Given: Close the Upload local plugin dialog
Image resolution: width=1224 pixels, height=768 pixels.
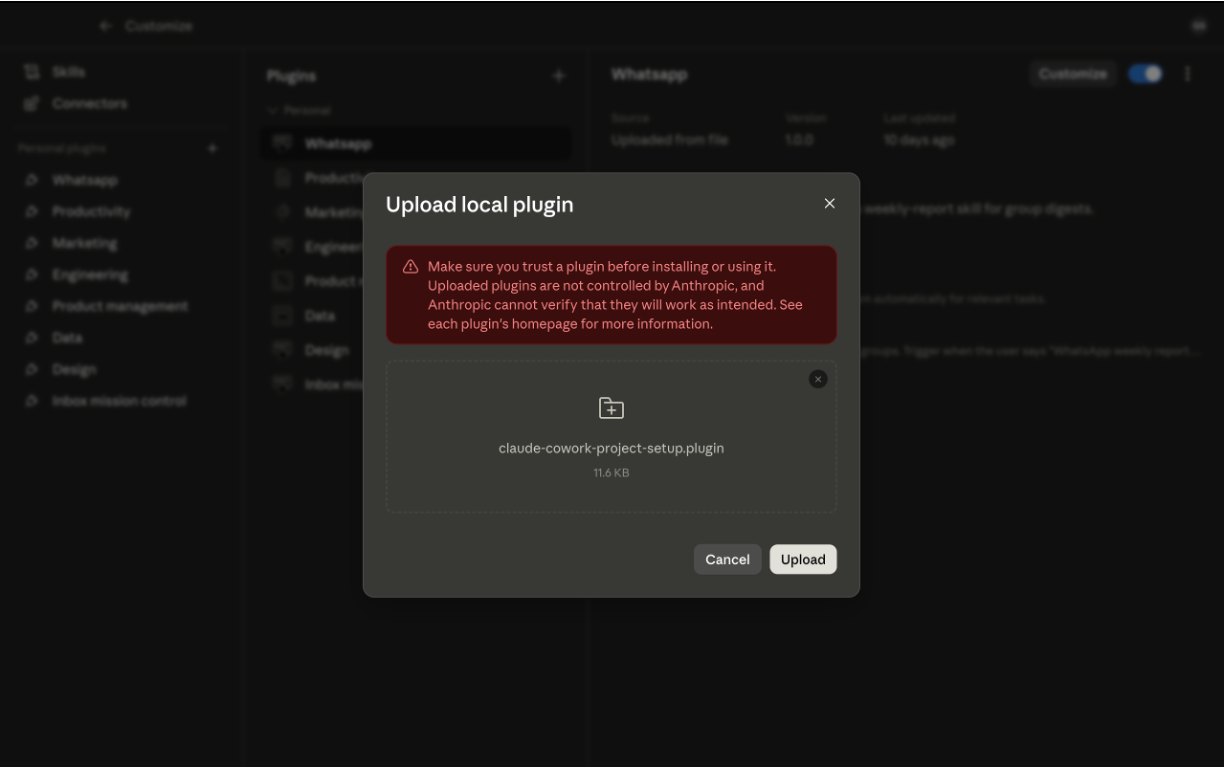Looking at the screenshot, I should click(829, 203).
